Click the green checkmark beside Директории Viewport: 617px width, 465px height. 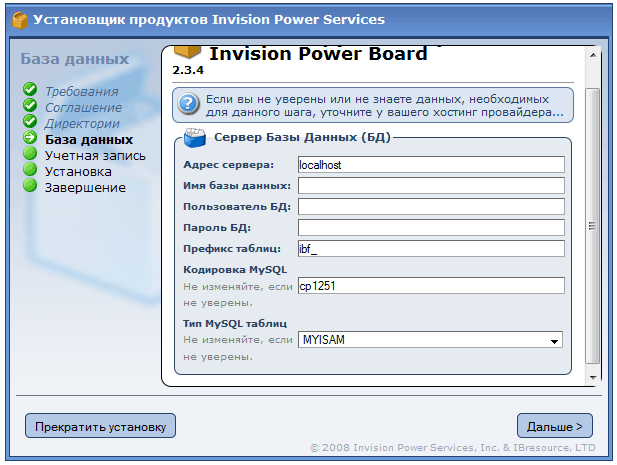coord(30,123)
